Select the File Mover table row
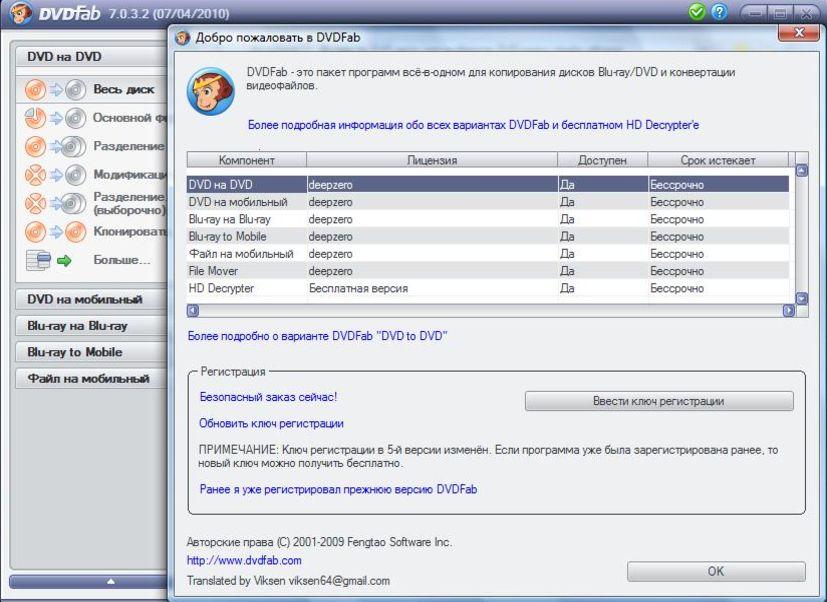The height and width of the screenshot is (602, 827). click(488, 271)
